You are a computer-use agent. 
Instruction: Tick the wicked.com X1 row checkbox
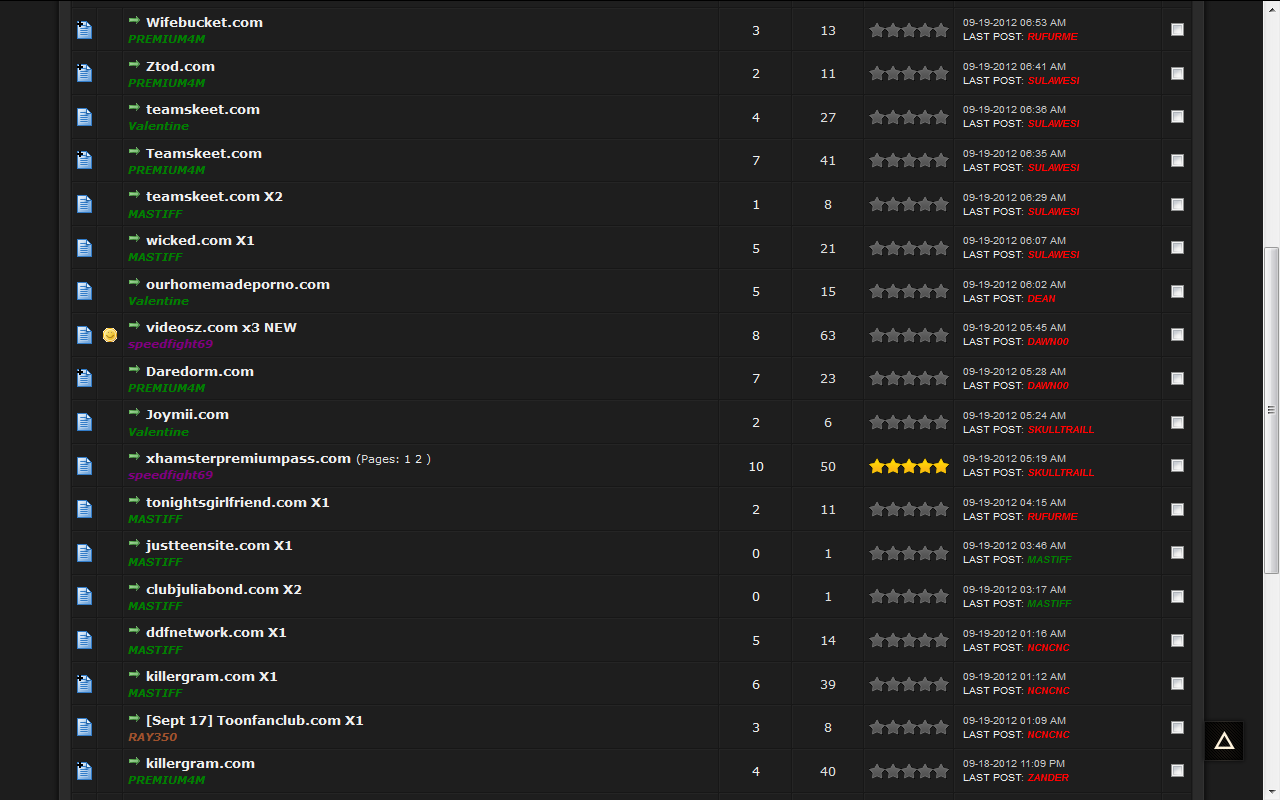click(1177, 248)
